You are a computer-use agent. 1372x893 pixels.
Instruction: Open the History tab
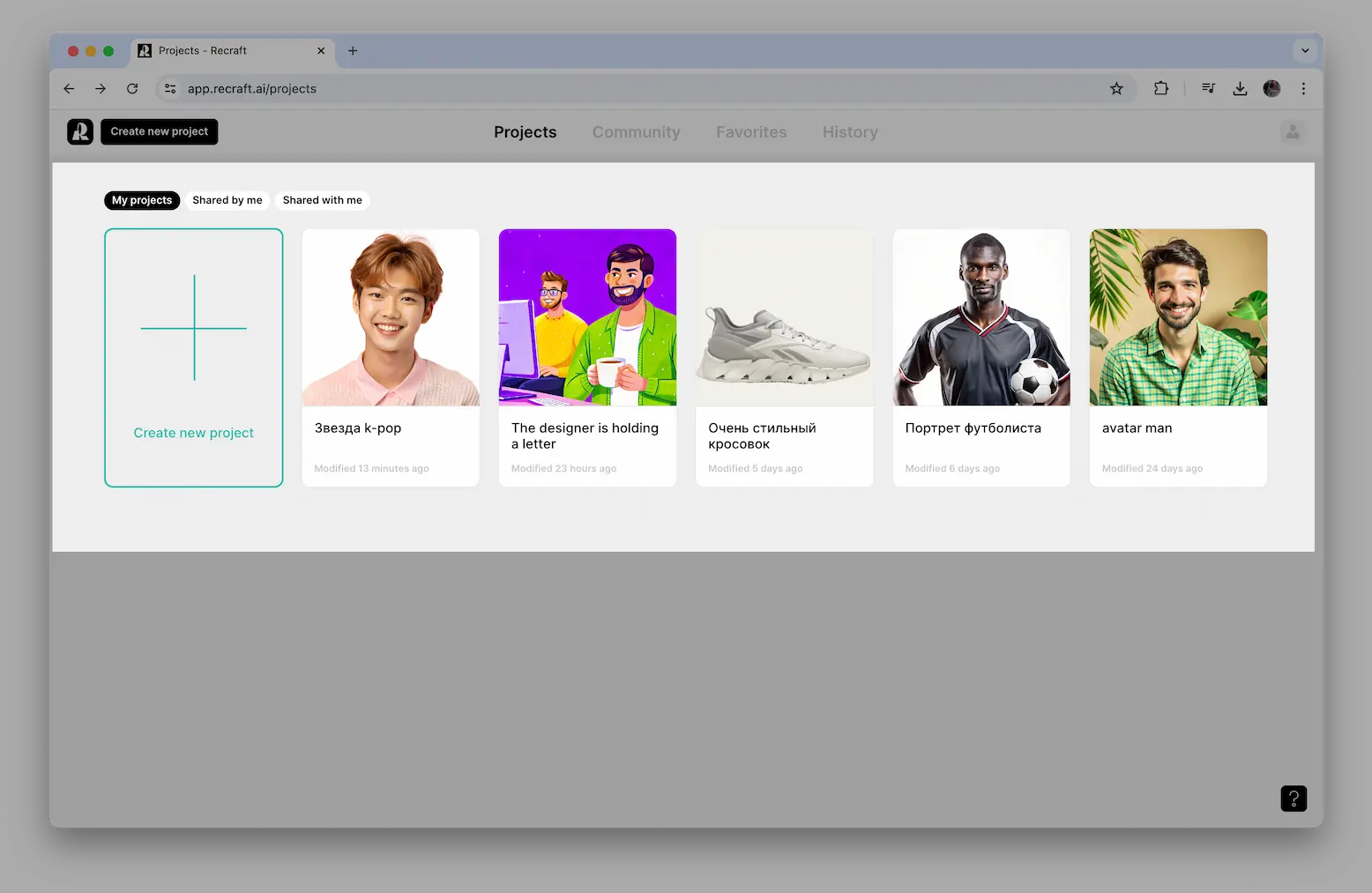tap(850, 132)
